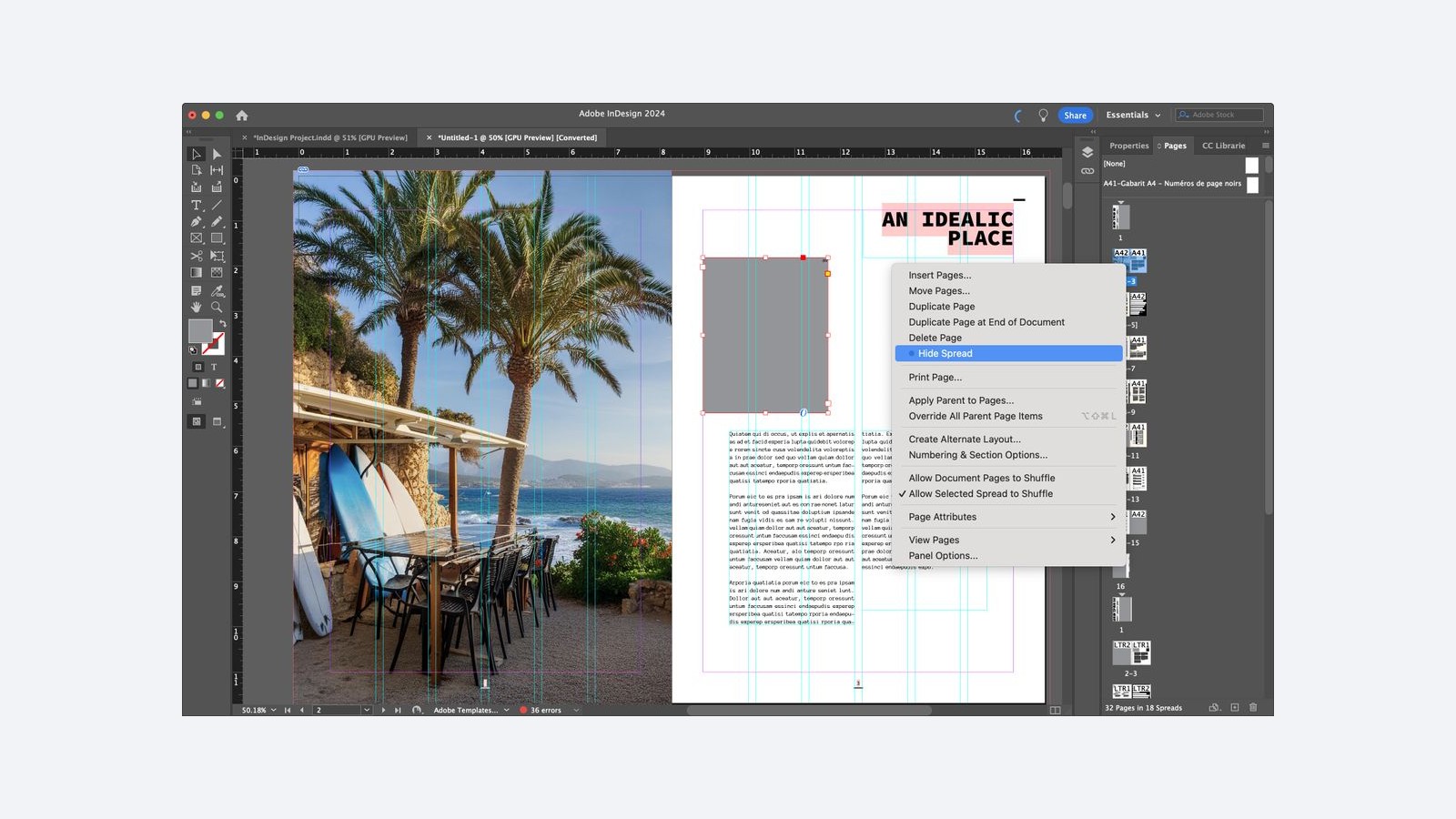
Task: Choose the Pencil tool
Action: [217, 221]
